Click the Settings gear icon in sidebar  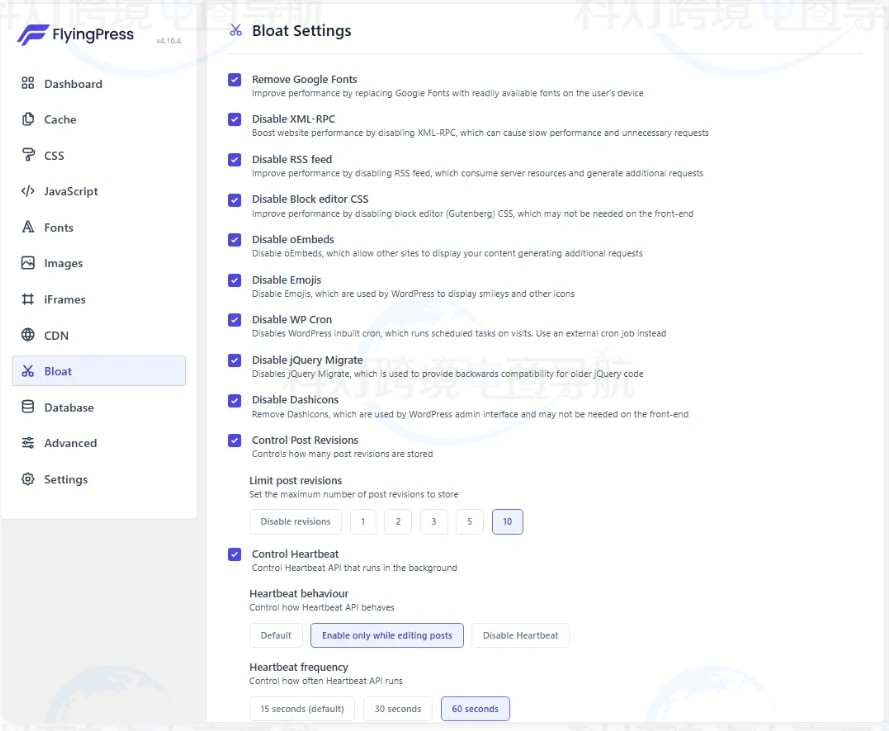[x=28, y=480]
